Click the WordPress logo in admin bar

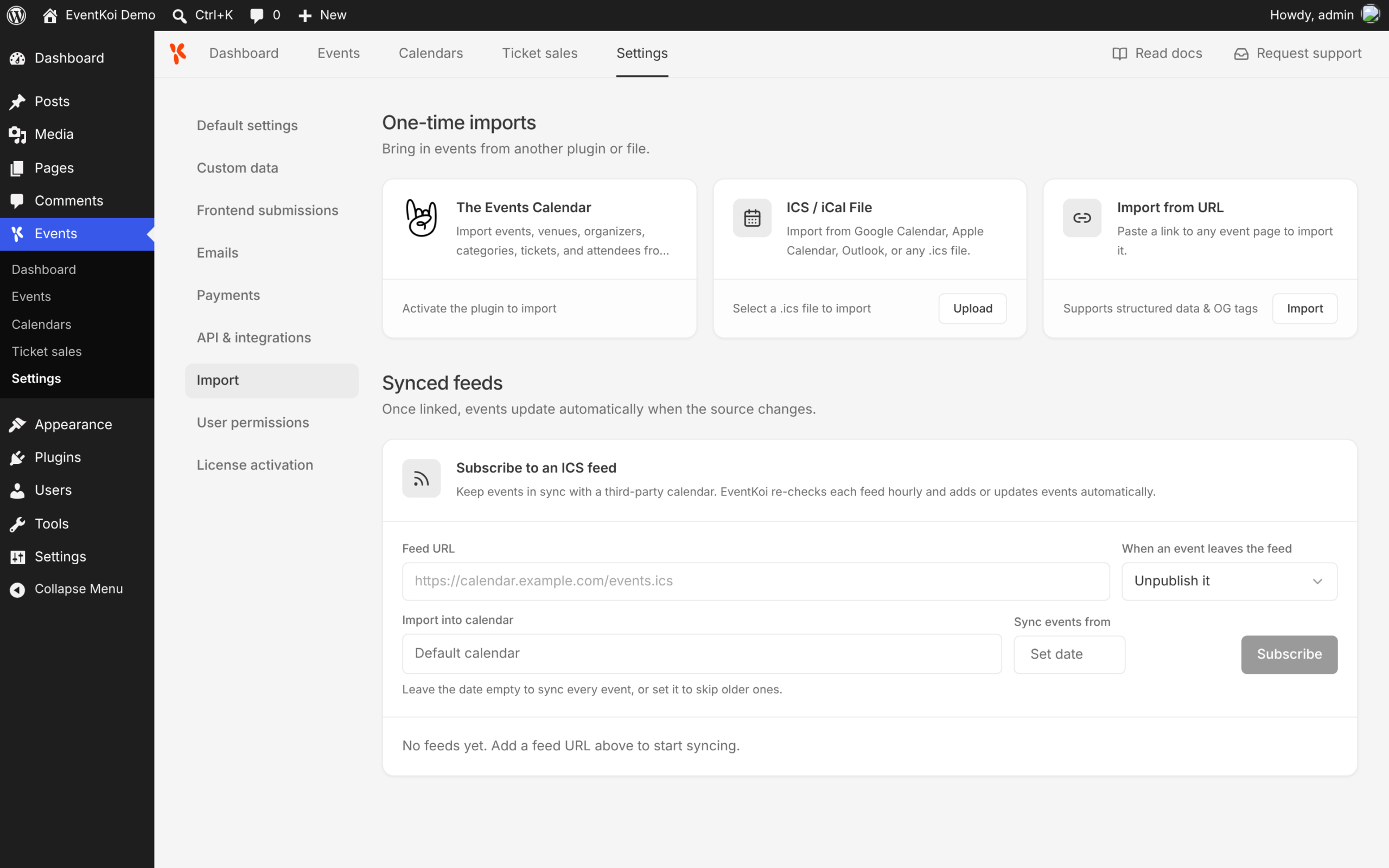pos(16,15)
